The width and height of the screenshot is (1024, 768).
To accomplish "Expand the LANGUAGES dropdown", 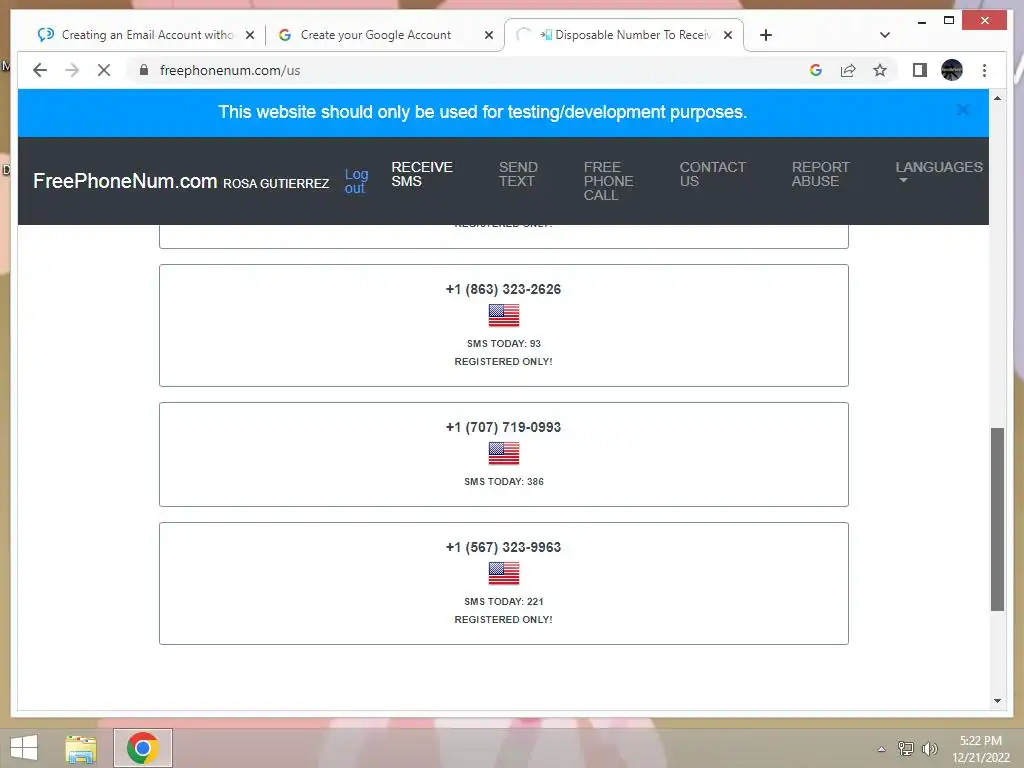I will pos(938,171).
